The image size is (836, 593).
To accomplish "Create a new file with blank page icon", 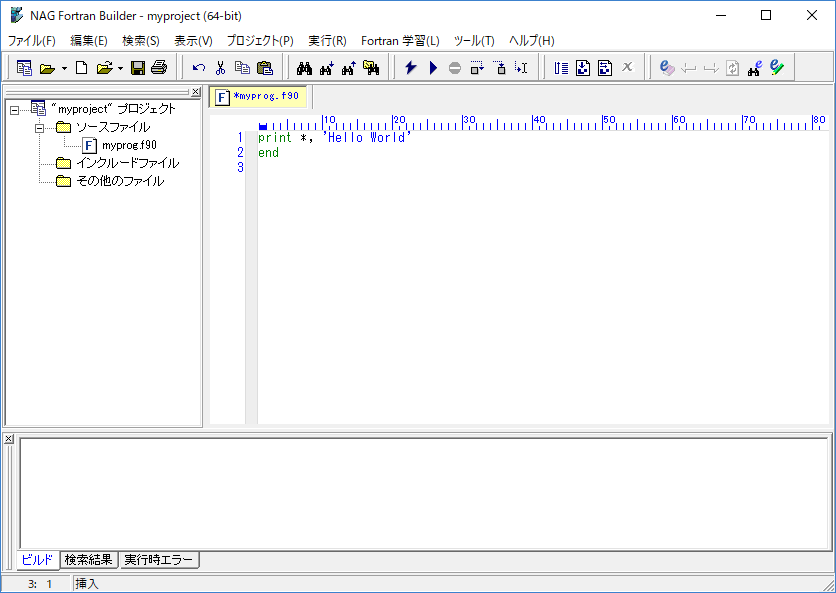I will [82, 68].
